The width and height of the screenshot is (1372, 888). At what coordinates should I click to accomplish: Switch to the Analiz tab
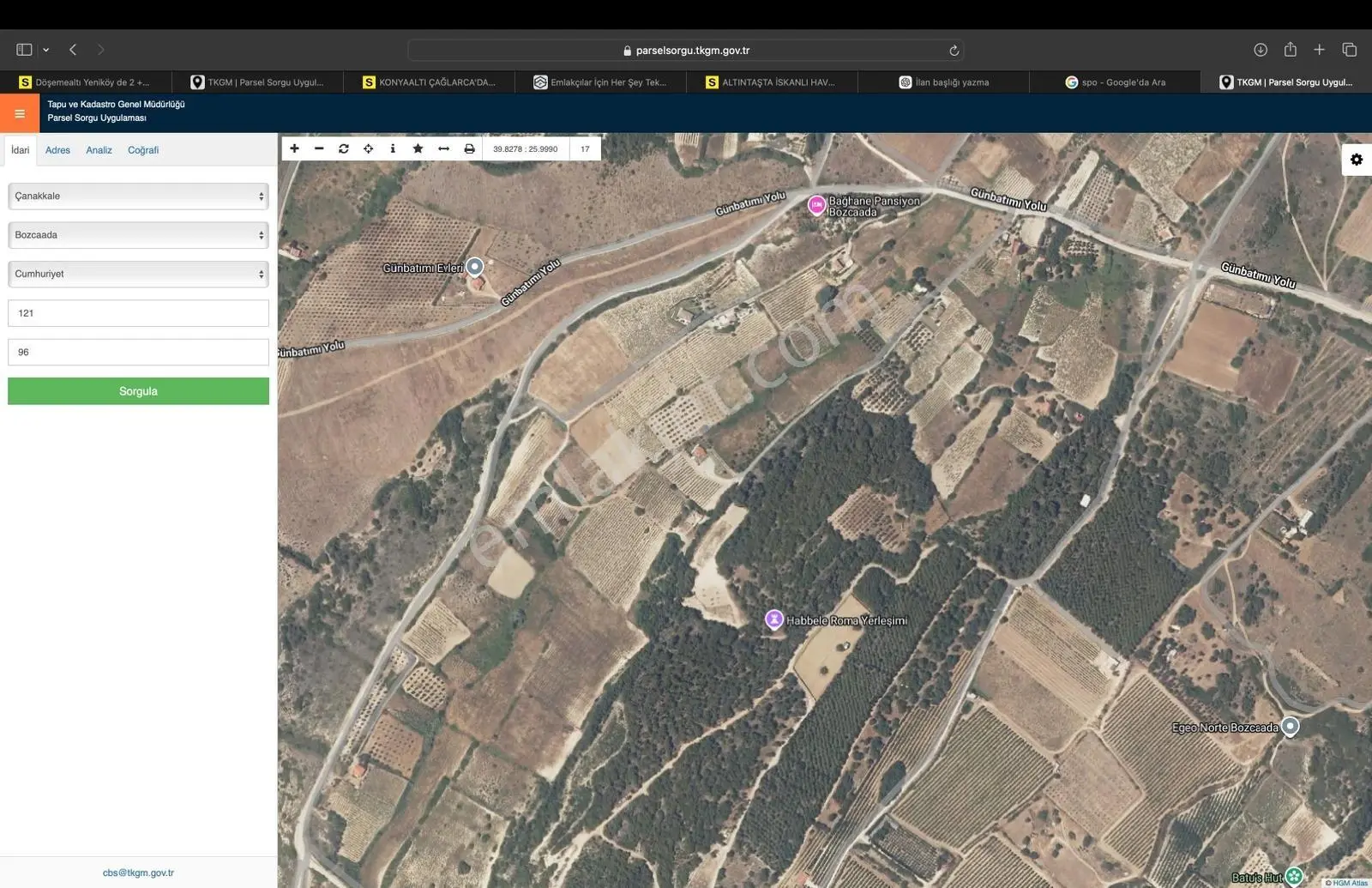click(x=99, y=150)
